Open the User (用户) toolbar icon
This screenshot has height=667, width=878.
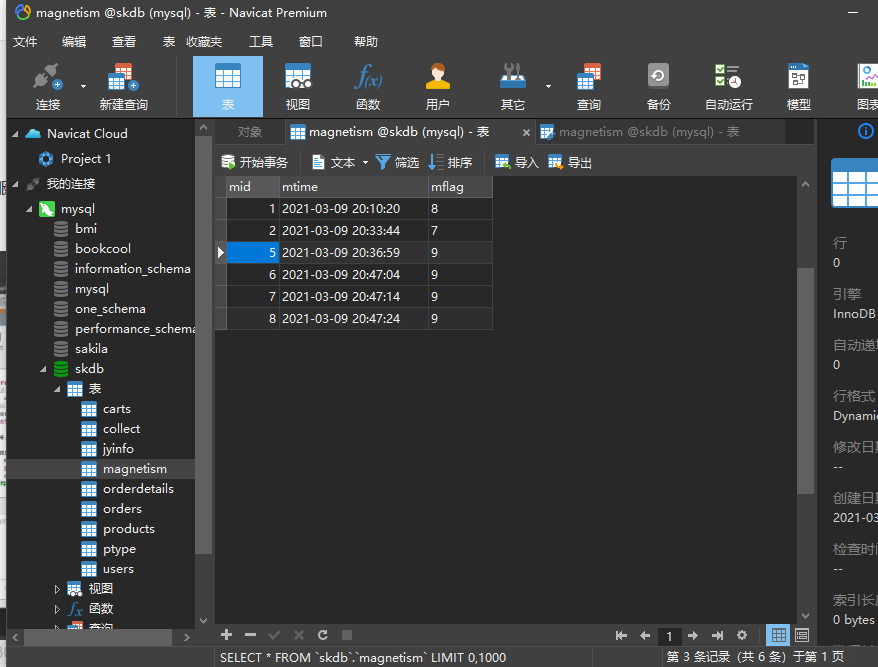[x=437, y=87]
